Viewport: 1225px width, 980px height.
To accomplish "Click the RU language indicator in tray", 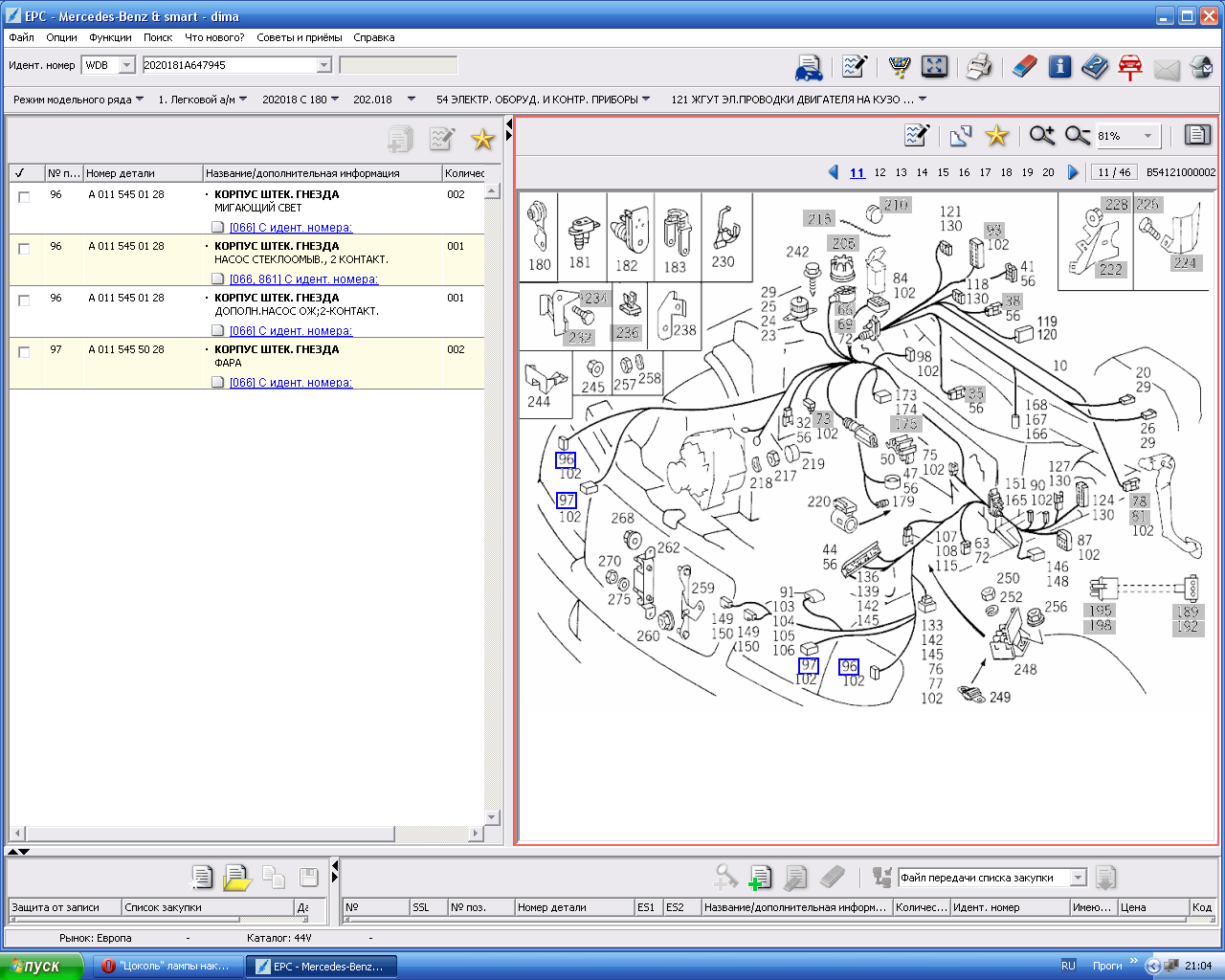I will click(1068, 966).
